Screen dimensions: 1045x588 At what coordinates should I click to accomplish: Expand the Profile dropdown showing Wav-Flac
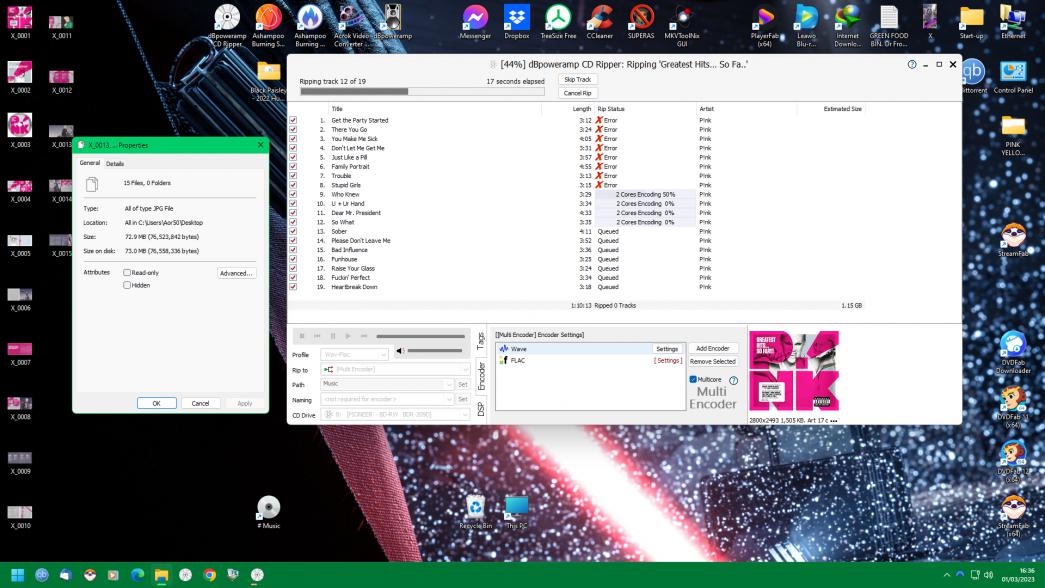(355, 354)
